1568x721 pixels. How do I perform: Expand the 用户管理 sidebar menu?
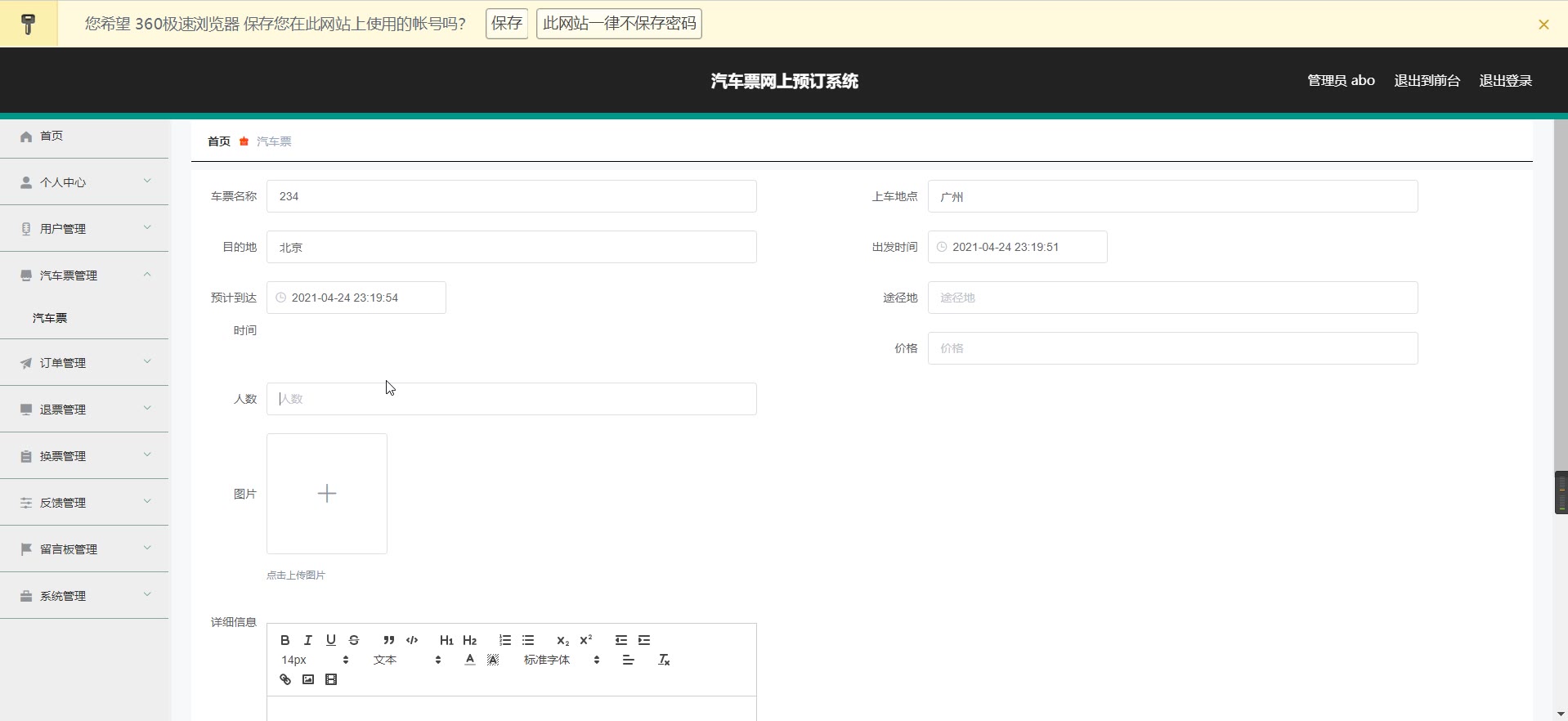click(x=84, y=228)
